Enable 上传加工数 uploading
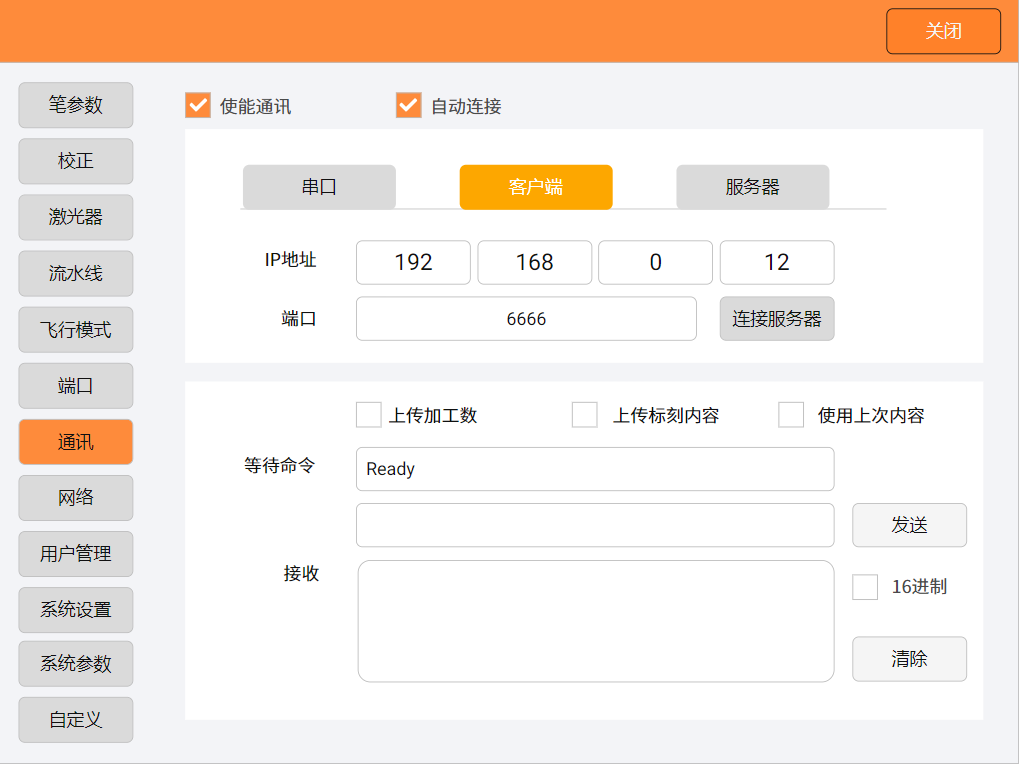The height and width of the screenshot is (764, 1019). tap(368, 414)
